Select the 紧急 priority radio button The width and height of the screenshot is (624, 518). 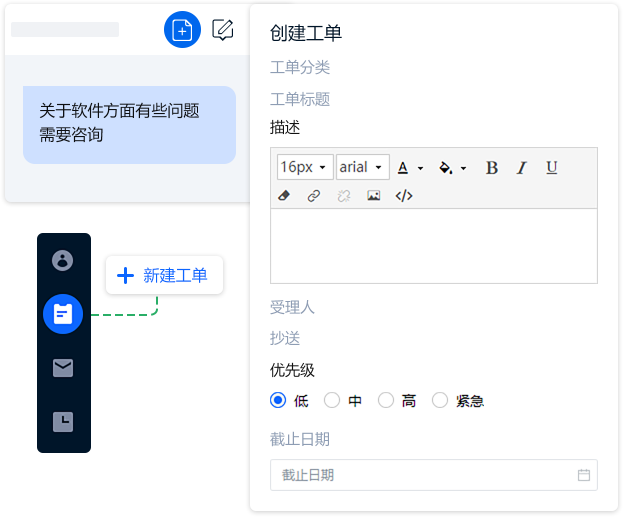click(x=440, y=401)
